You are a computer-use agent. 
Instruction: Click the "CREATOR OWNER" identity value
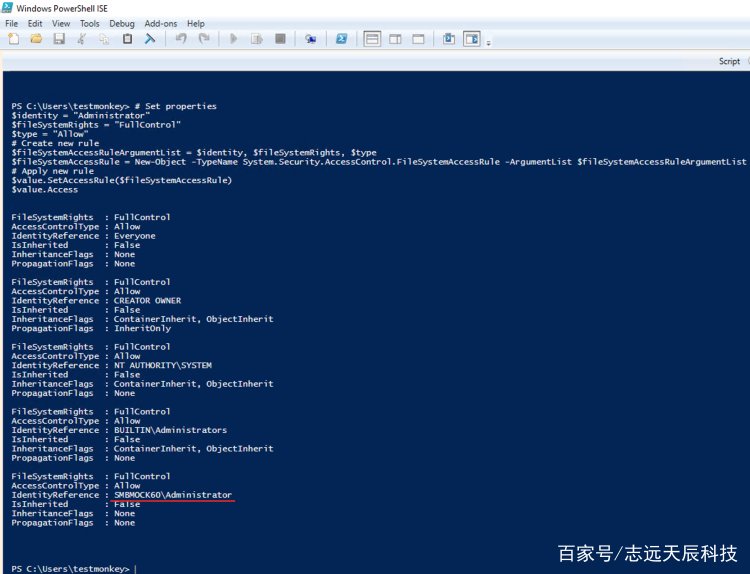click(147, 300)
